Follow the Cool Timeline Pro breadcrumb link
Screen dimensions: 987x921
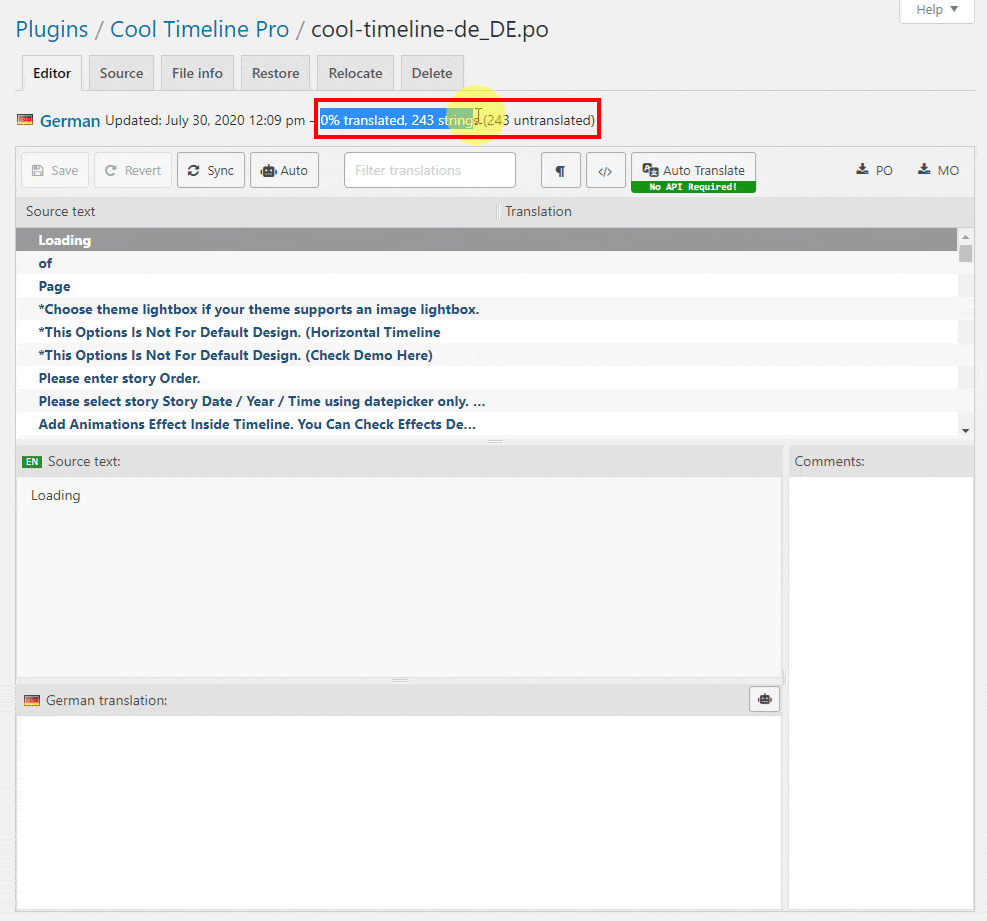pyautogui.click(x=200, y=30)
